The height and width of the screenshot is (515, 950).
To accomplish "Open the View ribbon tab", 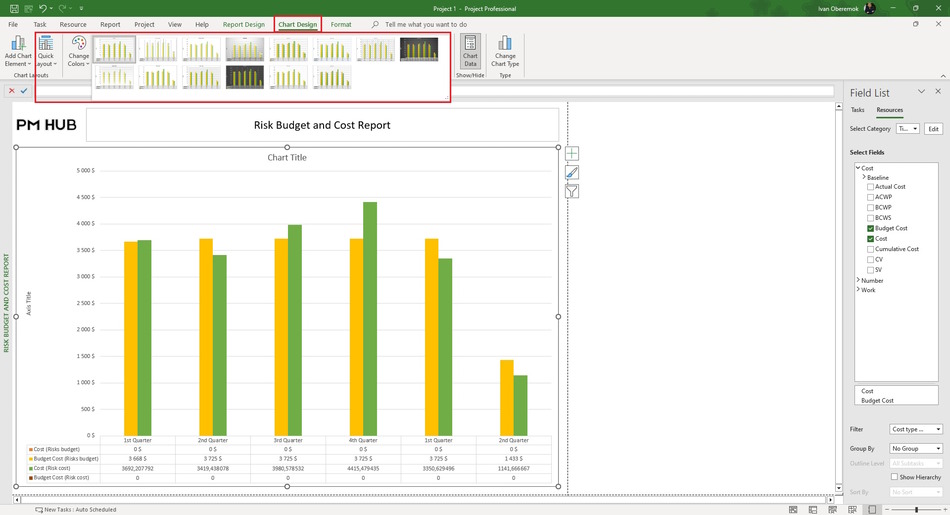I will click(174, 24).
